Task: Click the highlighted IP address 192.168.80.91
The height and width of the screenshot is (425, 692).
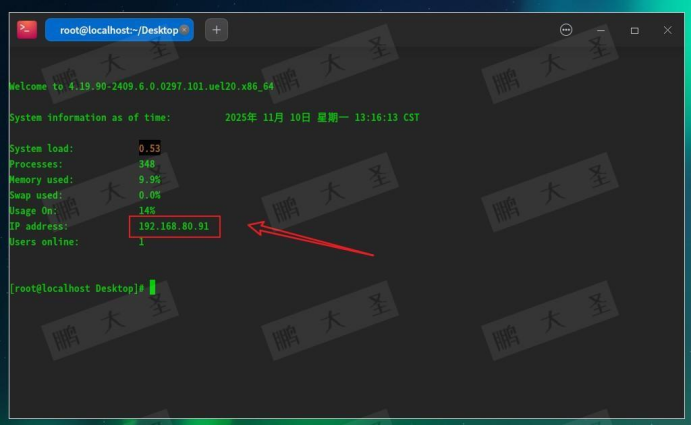Action: pyautogui.click(x=174, y=226)
